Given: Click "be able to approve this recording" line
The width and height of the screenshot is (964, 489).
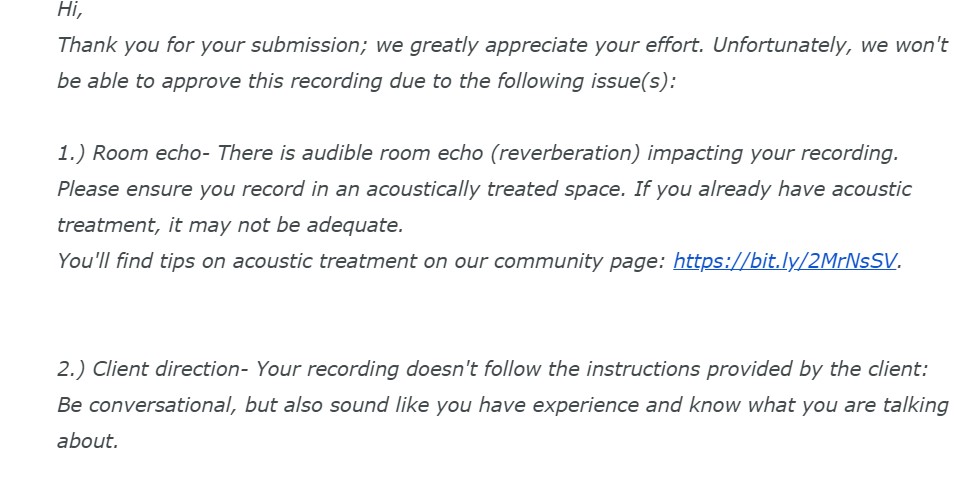Looking at the screenshot, I should pyautogui.click(x=220, y=81).
